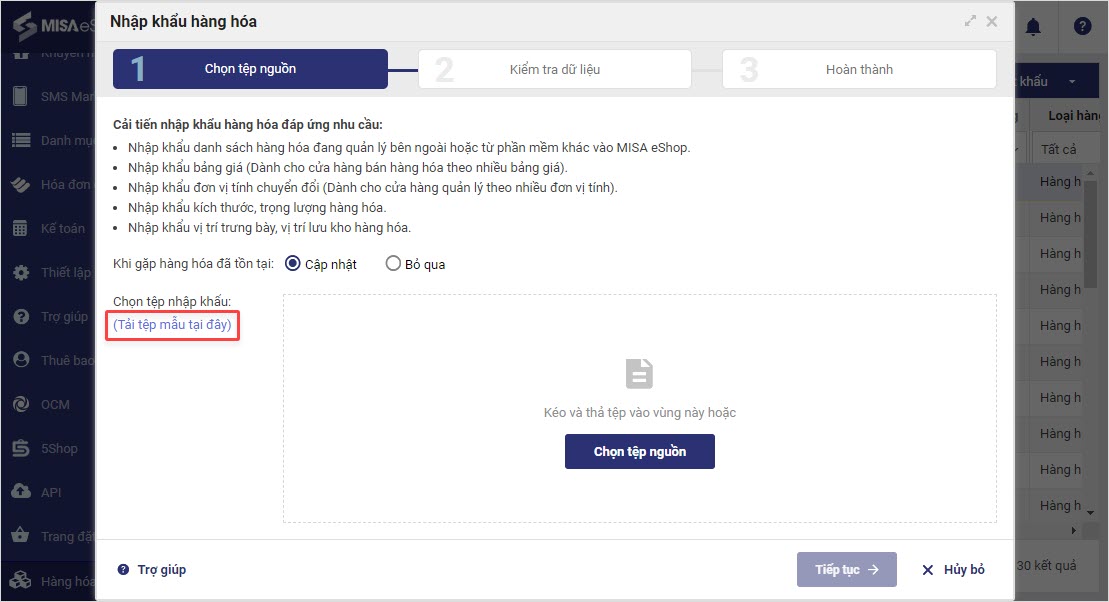Select the Bỏ qua radio option
Viewport: 1109px width, 602px height.
[x=393, y=264]
